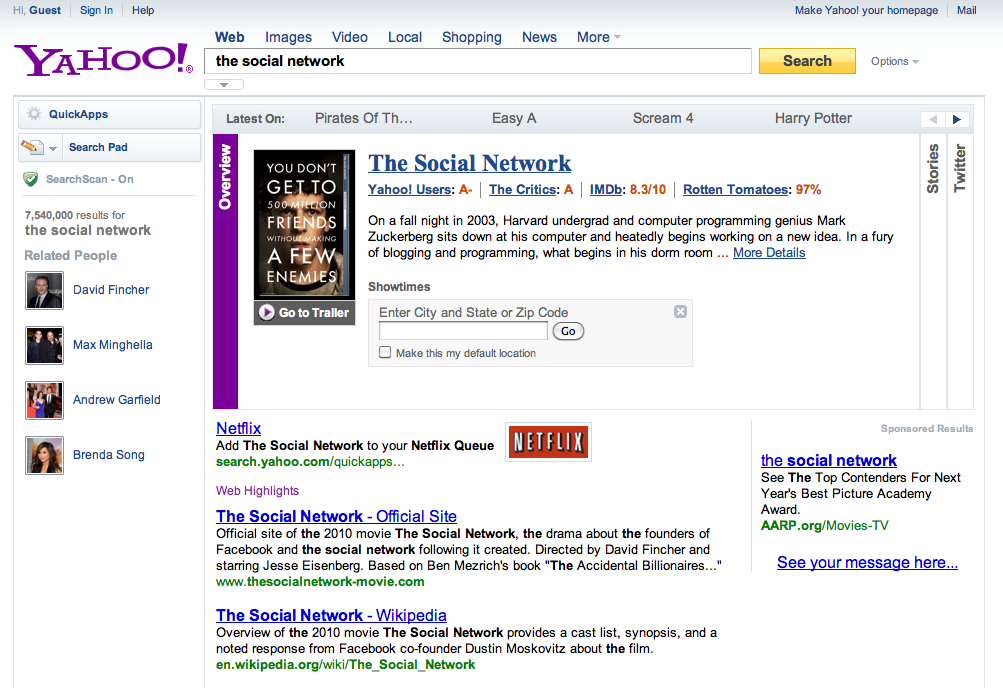Select Easy A in Latest On

click(514, 118)
